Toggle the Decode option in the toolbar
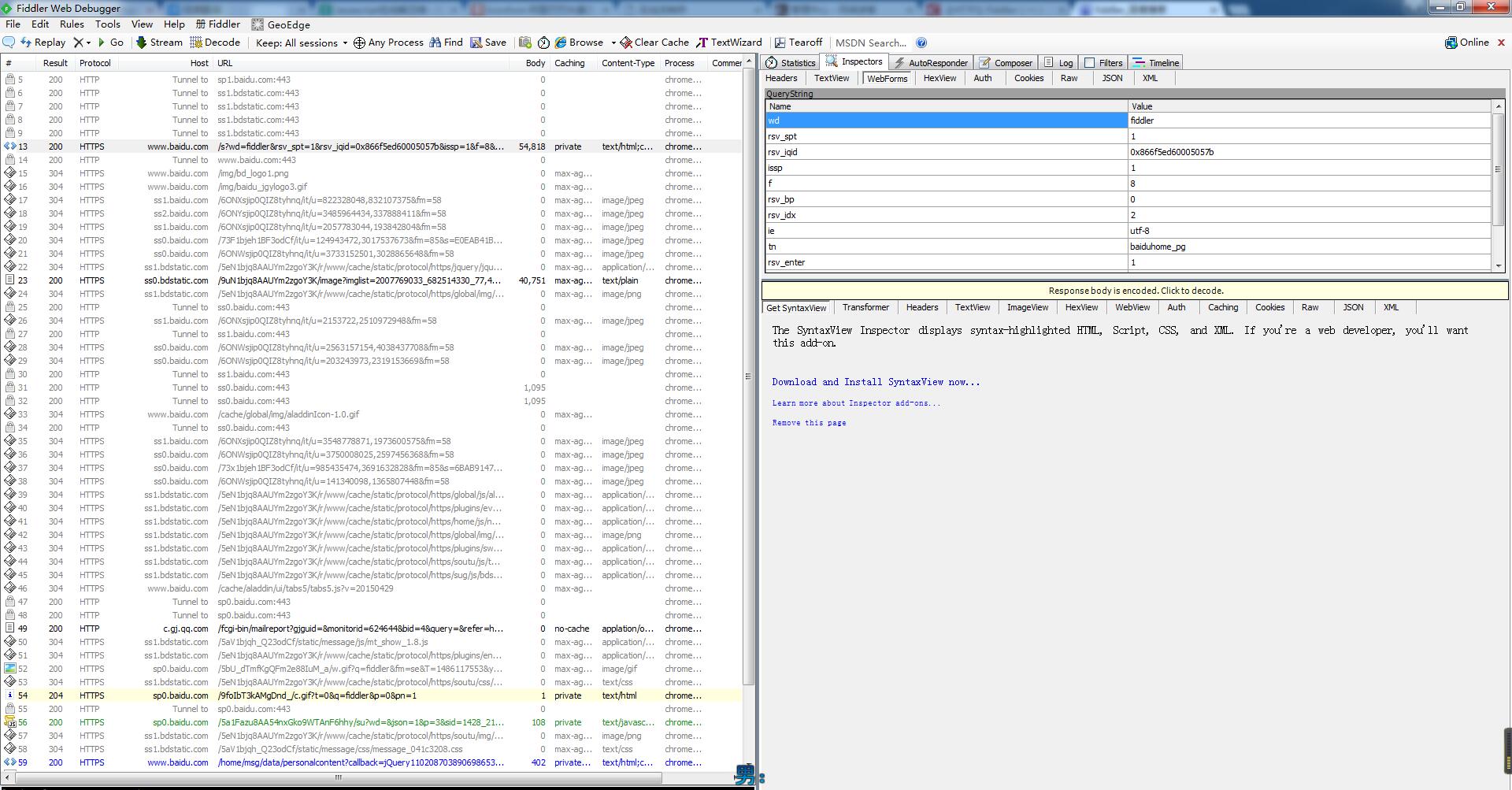1512x790 pixels. click(215, 43)
